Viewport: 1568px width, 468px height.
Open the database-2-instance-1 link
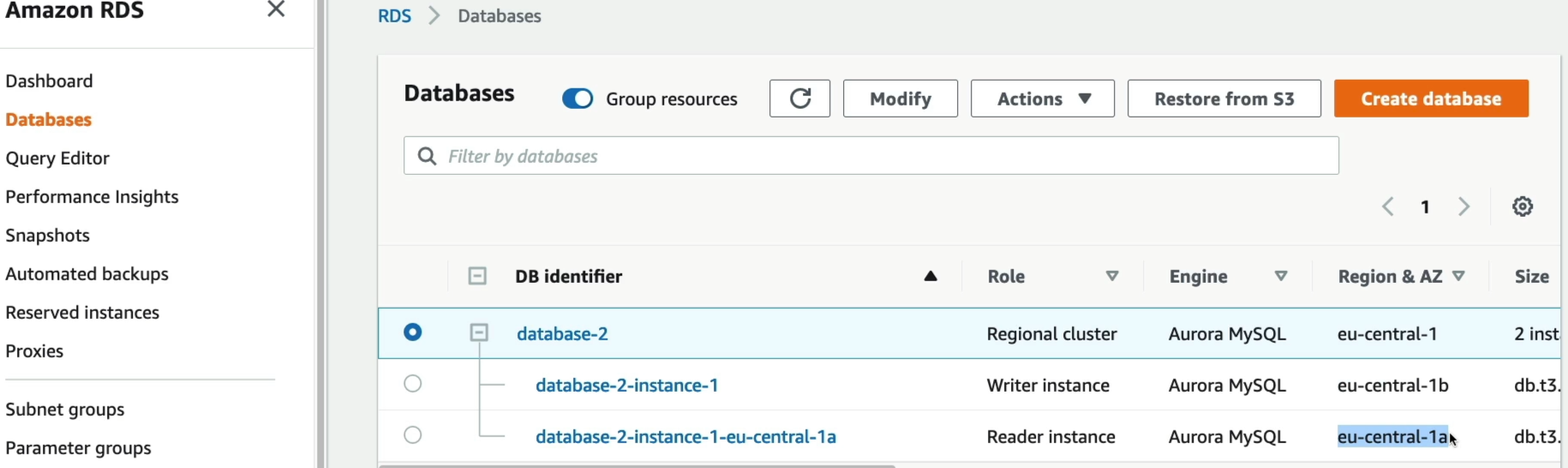point(626,385)
